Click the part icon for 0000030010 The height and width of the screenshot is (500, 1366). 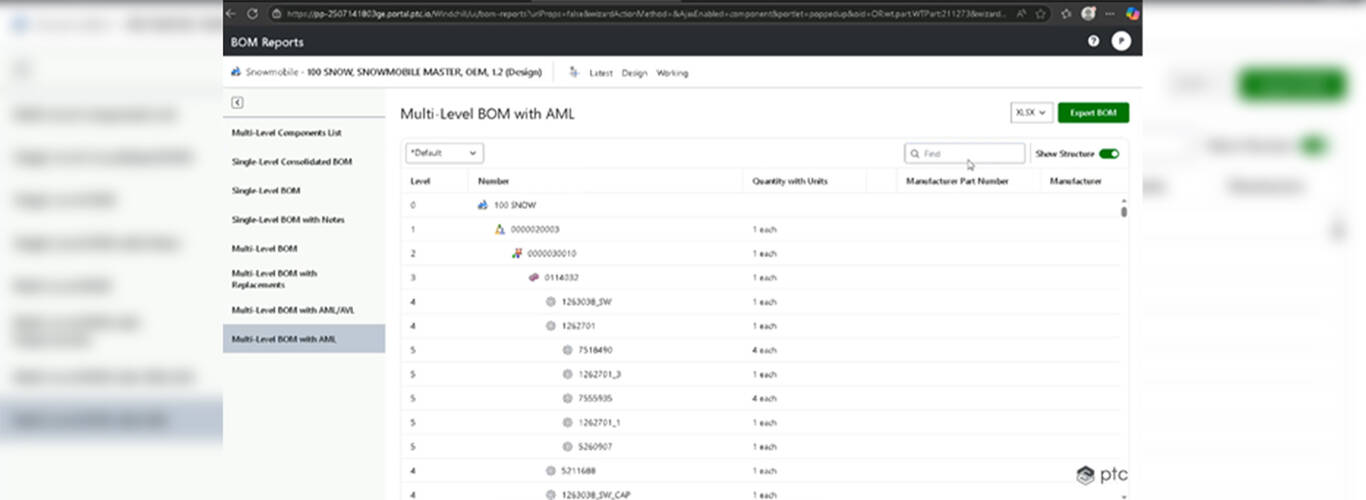[517, 254]
